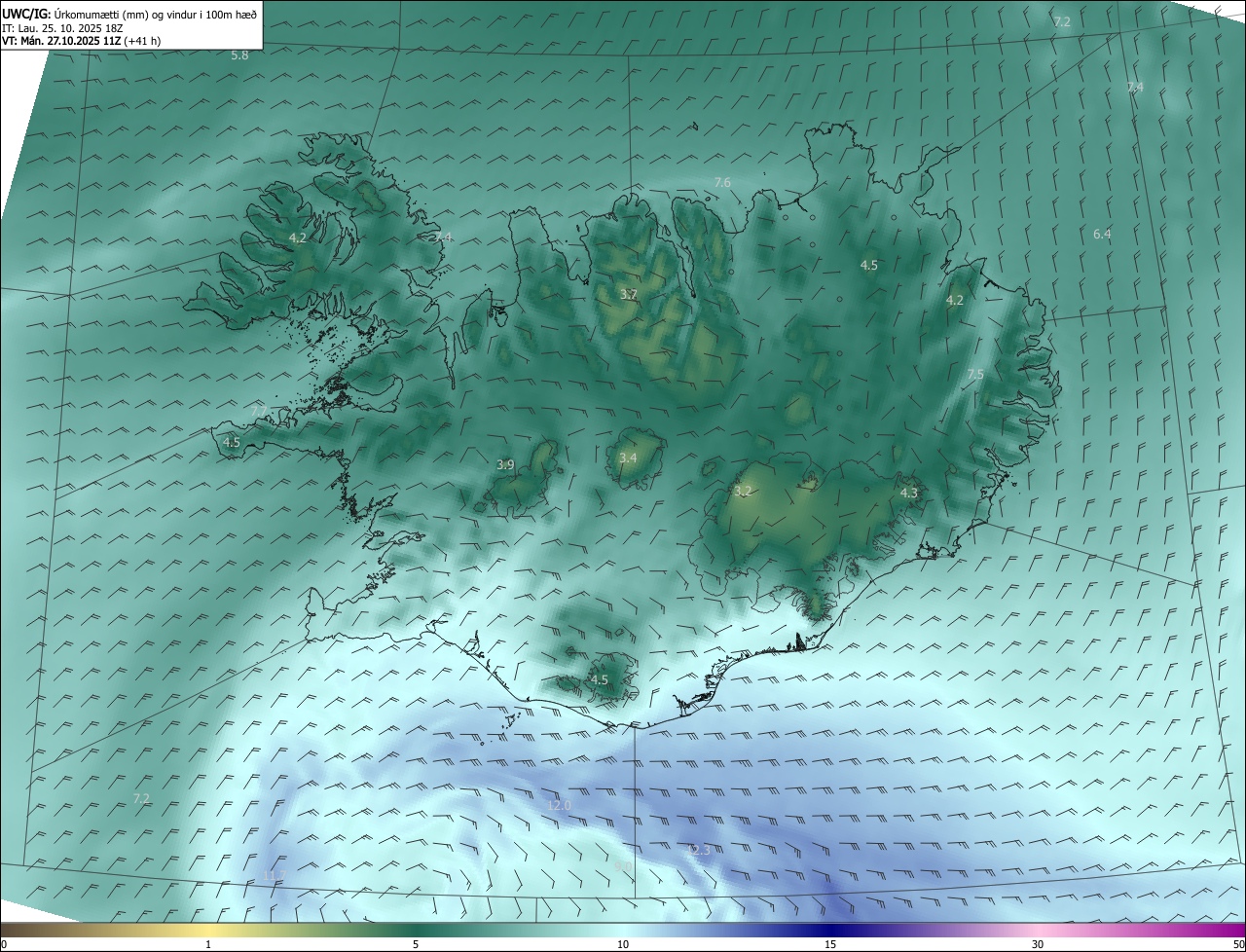Click the 6.4 value over the eastern sea

pos(1102,235)
